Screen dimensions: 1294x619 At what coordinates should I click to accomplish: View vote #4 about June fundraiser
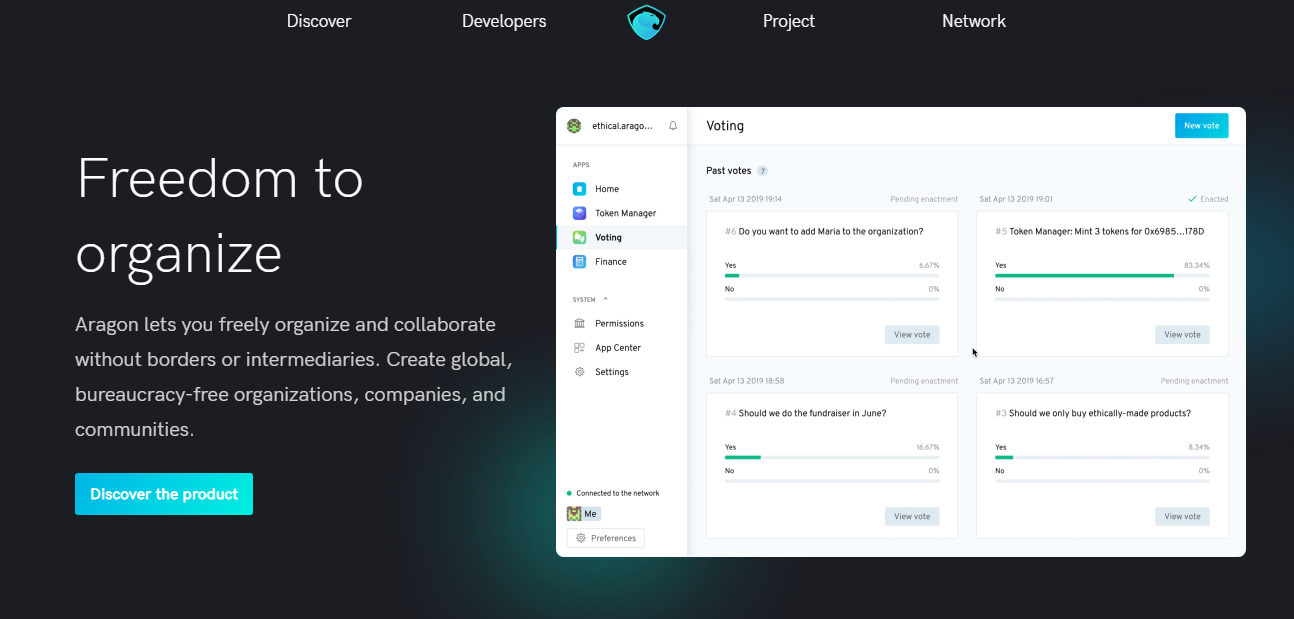pos(912,517)
